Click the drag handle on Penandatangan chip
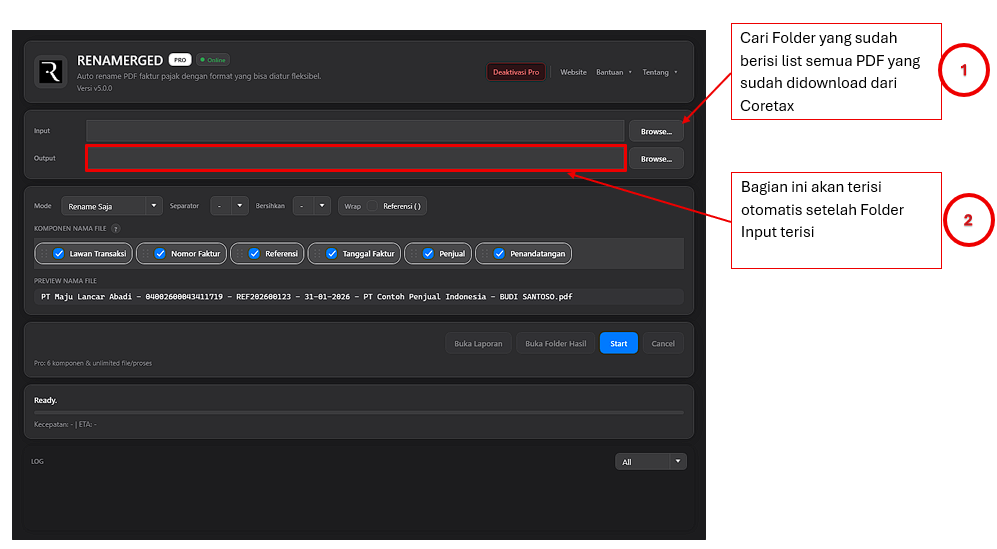The image size is (997, 549). point(485,253)
